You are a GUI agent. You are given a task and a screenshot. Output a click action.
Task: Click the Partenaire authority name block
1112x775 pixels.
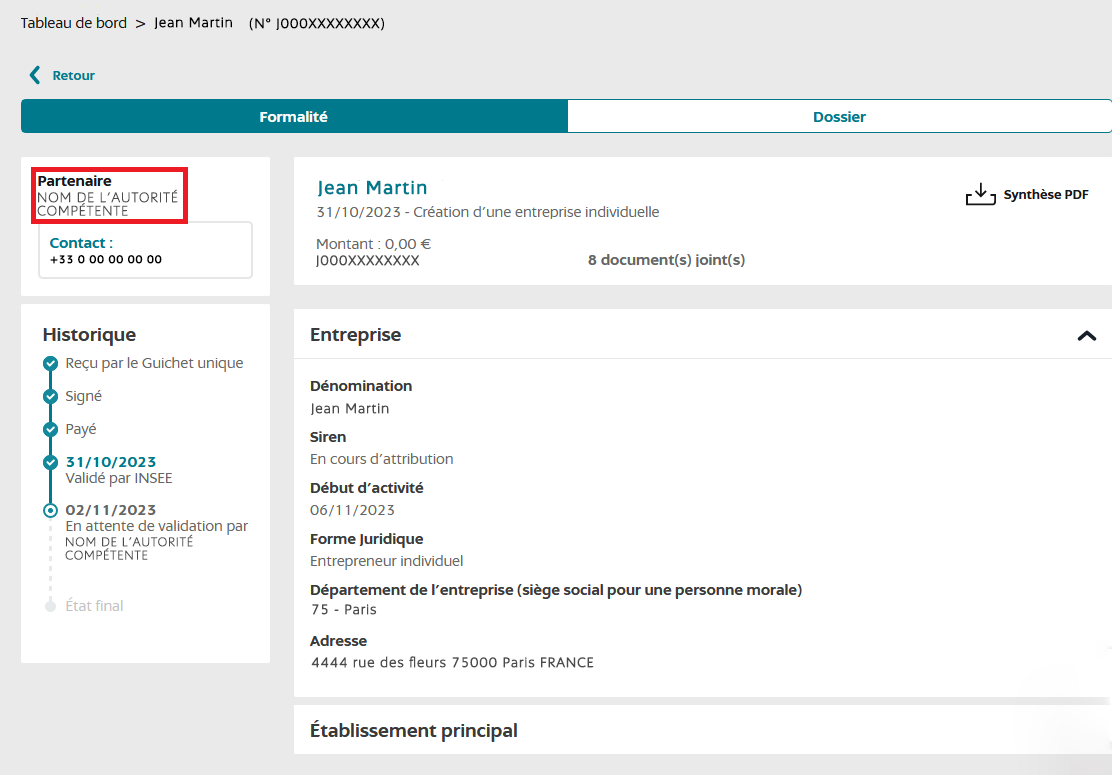(108, 196)
